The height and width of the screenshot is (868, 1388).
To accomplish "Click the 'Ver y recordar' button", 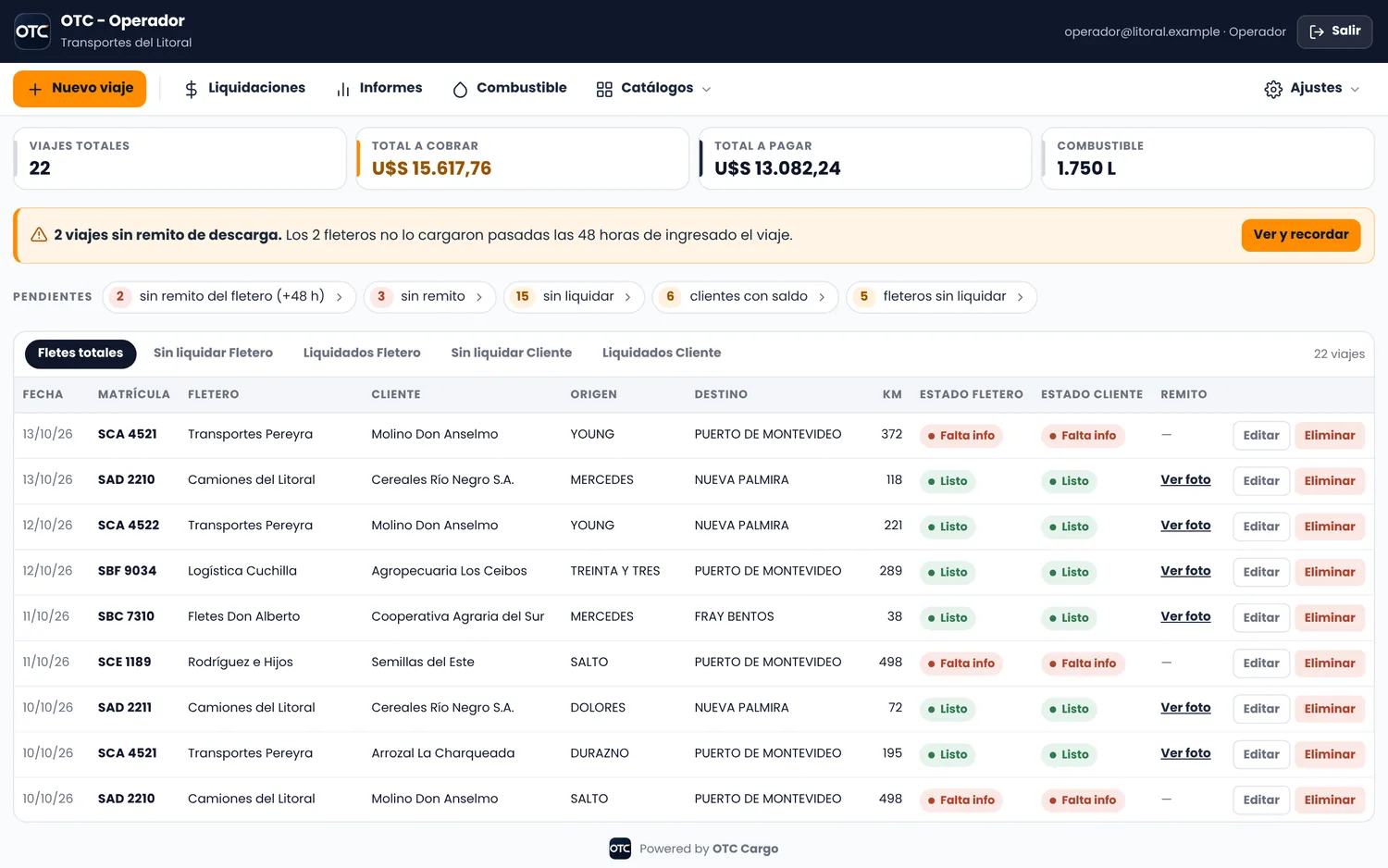I will (x=1301, y=235).
